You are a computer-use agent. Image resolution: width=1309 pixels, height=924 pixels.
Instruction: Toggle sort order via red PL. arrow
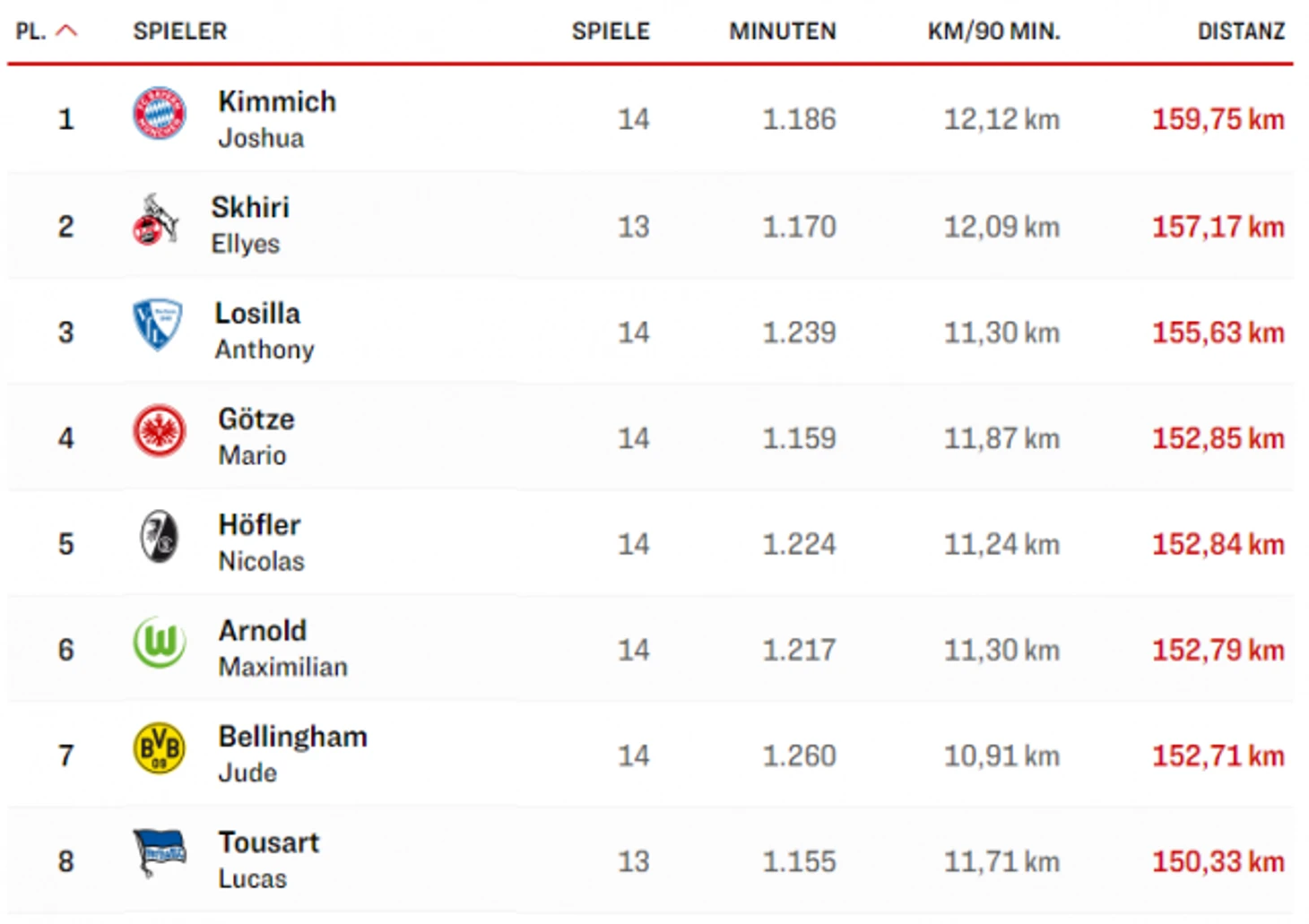[x=66, y=31]
